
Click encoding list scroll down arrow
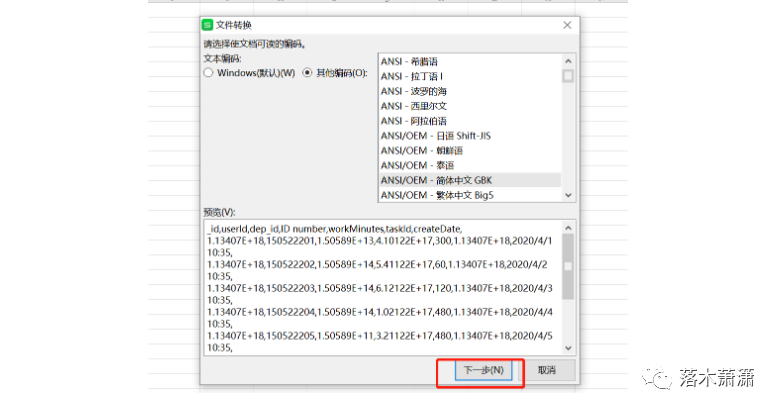click(x=568, y=195)
